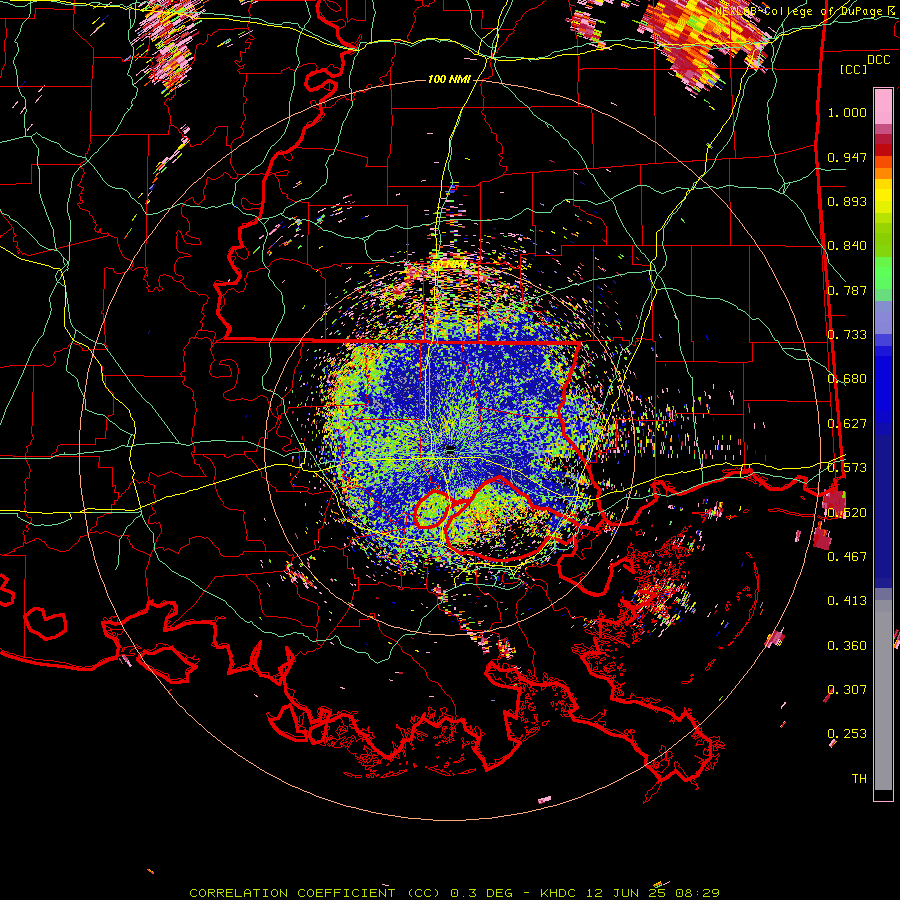900x900 pixels.
Task: Select the 0.733 scale label
Action: pos(847,335)
